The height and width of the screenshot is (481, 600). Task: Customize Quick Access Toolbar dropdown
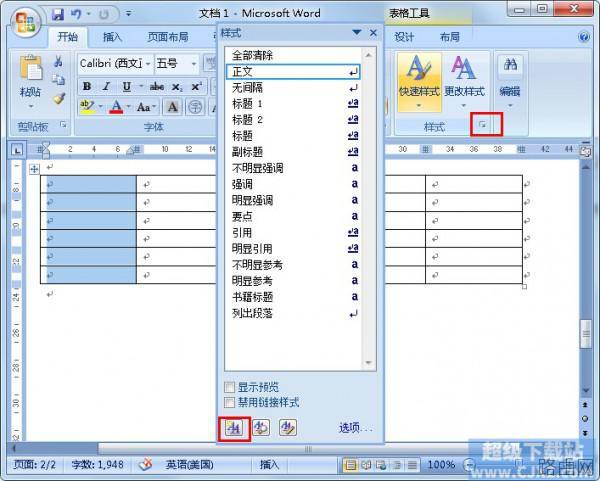point(129,14)
